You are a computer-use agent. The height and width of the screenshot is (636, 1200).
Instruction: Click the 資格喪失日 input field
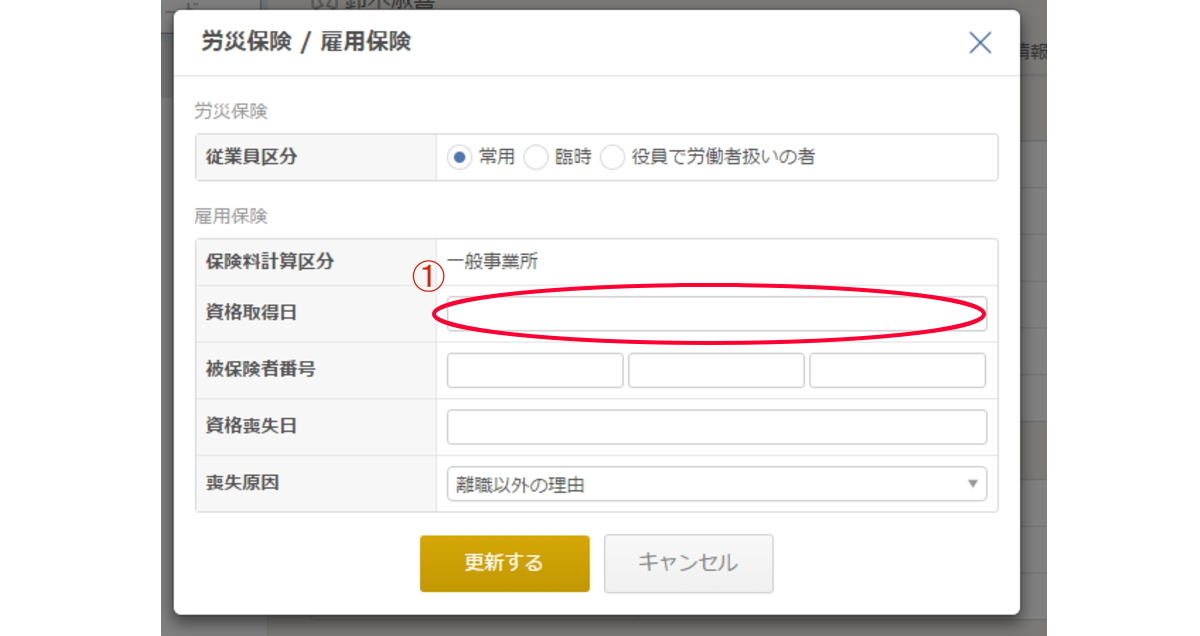[x=717, y=427]
